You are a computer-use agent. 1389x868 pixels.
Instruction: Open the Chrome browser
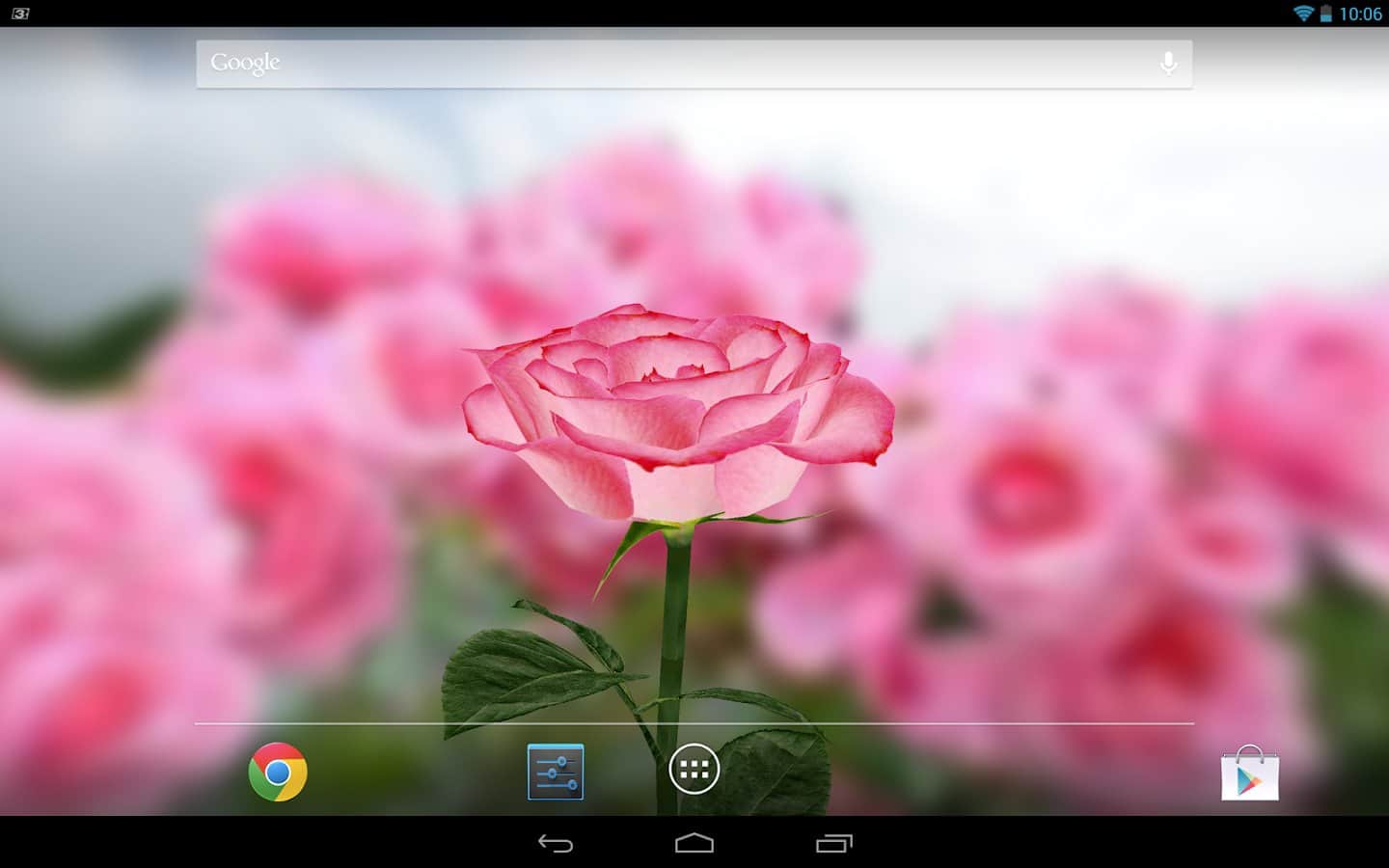coord(278,772)
